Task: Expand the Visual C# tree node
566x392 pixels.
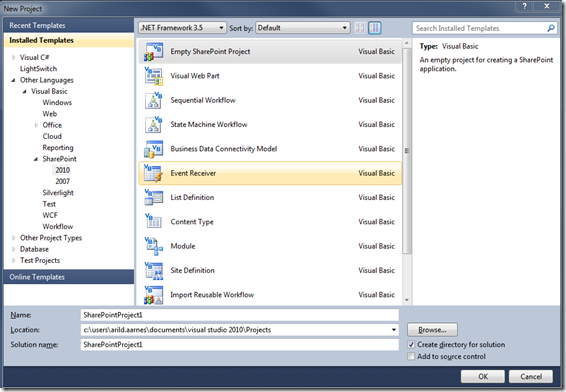Action: coord(14,57)
